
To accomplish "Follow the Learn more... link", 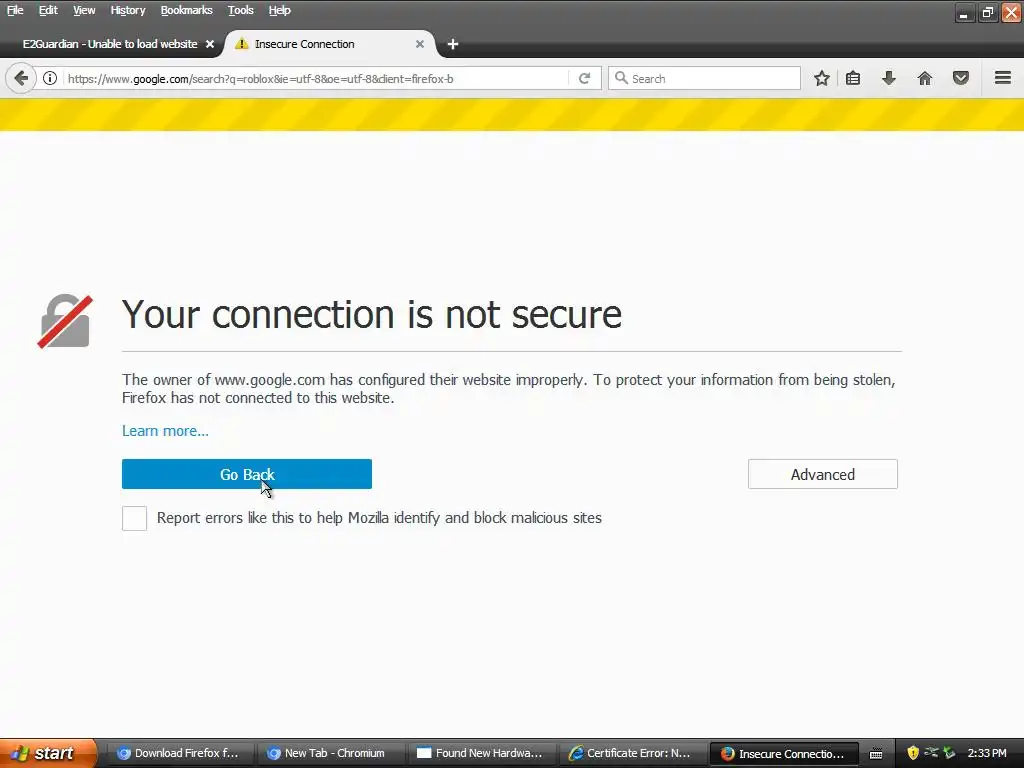I will point(165,431).
